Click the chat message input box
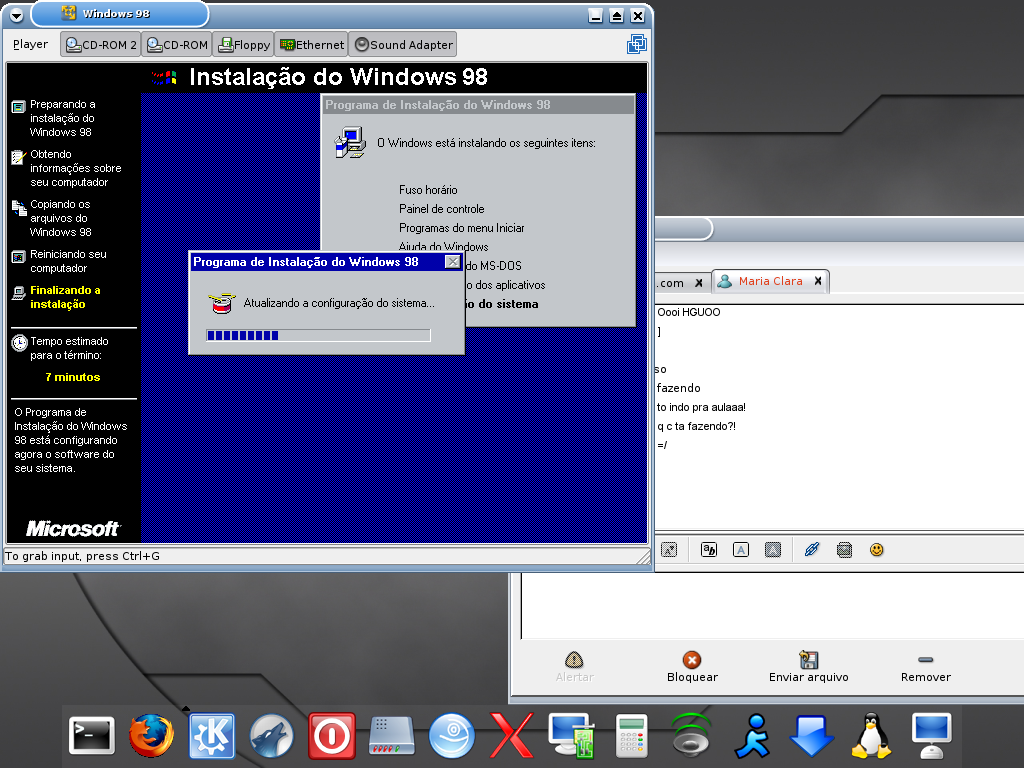The height and width of the screenshot is (768, 1024). [772, 606]
